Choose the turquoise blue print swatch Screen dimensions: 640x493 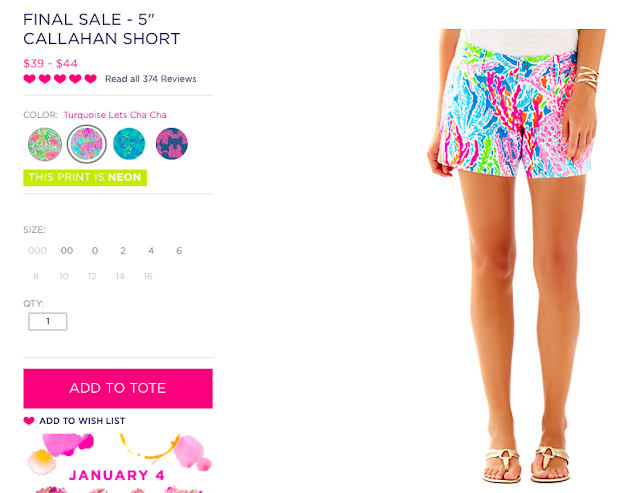pos(129,144)
